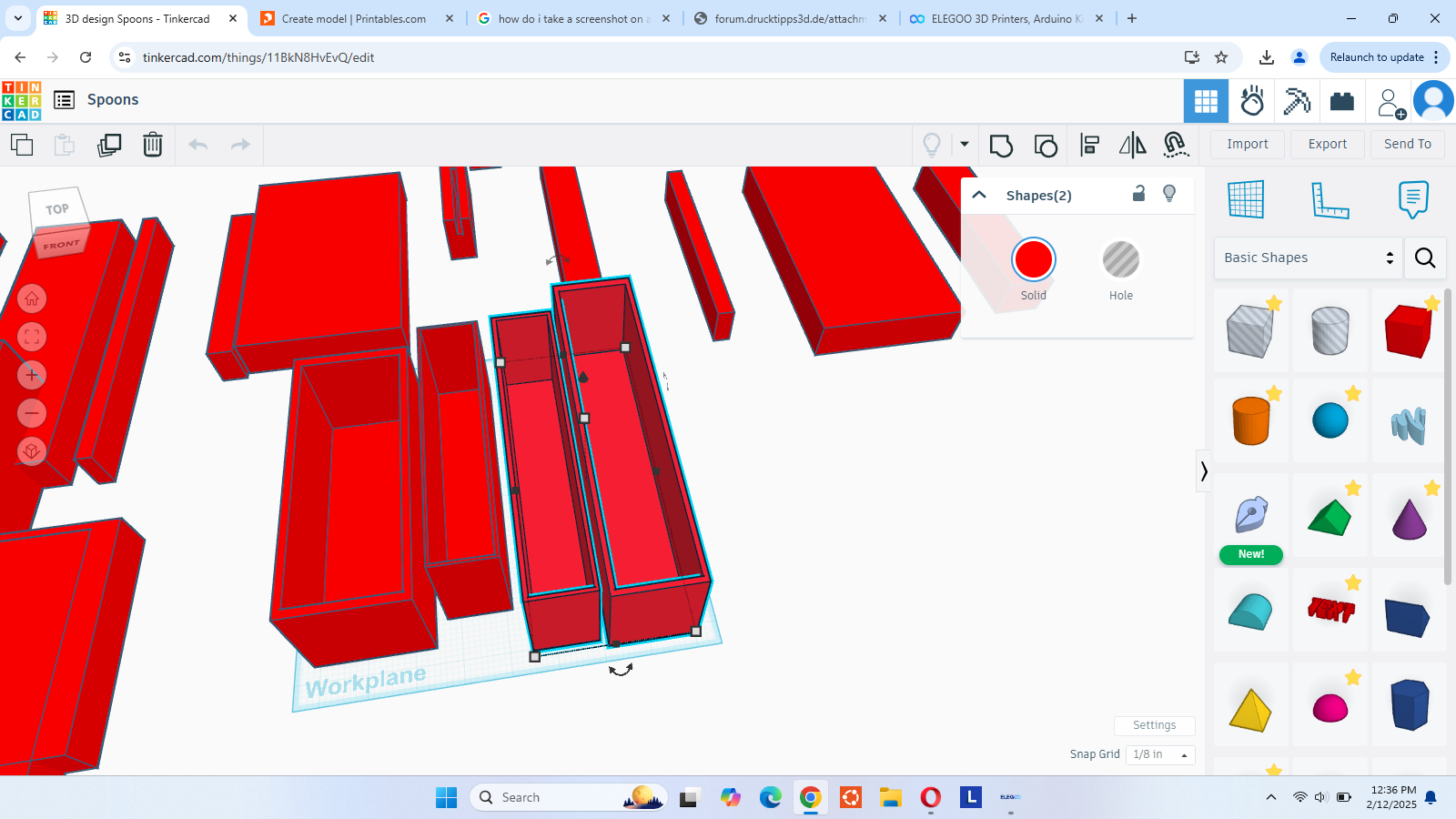The height and width of the screenshot is (819, 1456).
Task: Click the Export button
Action: pyautogui.click(x=1328, y=144)
